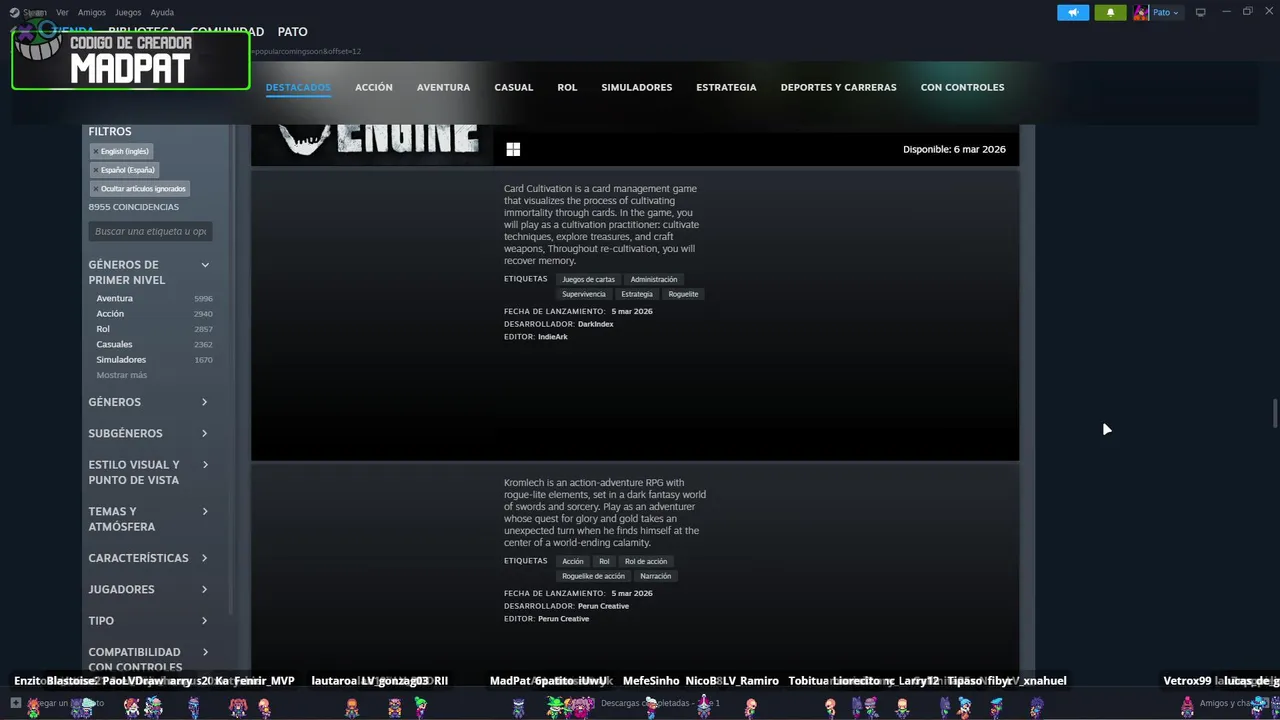This screenshot has width=1280, height=720.
Task: Select the AVENTURA store tab
Action: pos(443,87)
